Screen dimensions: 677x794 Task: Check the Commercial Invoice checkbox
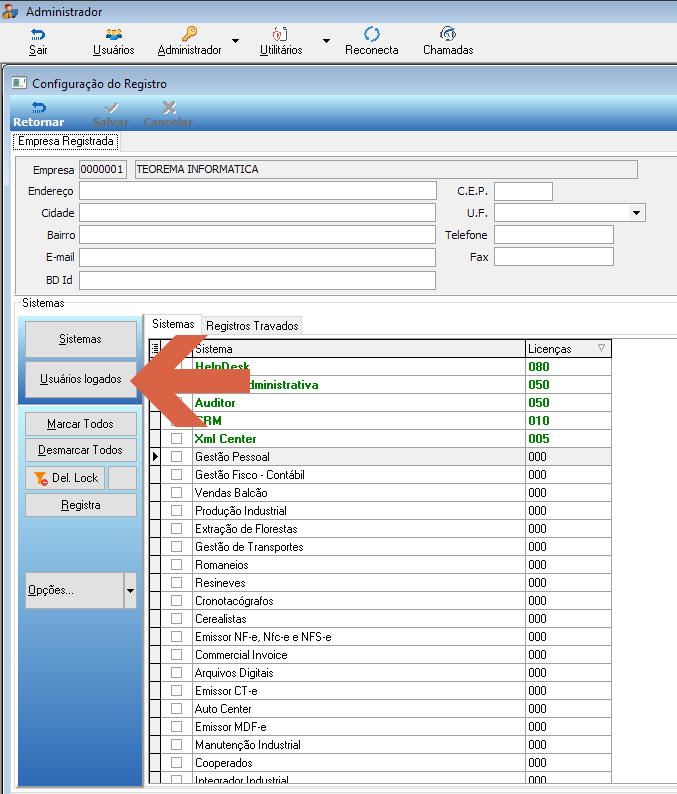pyautogui.click(x=176, y=655)
